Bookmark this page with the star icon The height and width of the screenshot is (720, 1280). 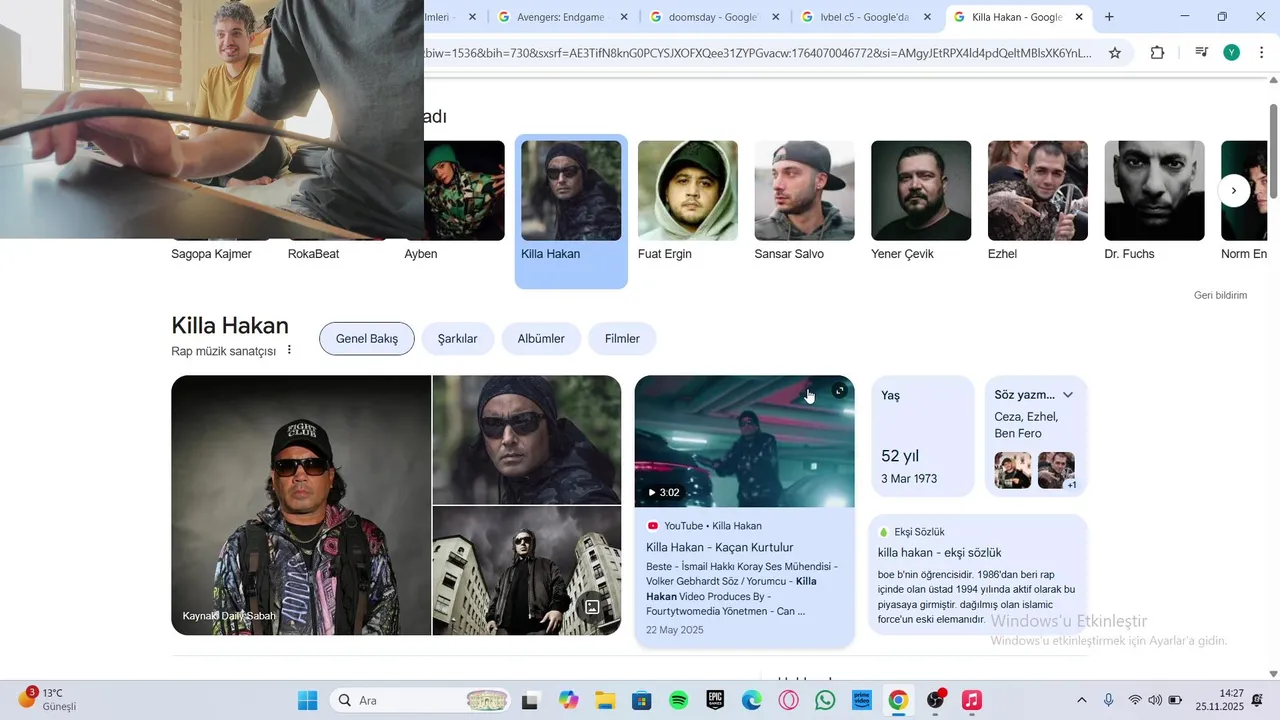point(1115,53)
